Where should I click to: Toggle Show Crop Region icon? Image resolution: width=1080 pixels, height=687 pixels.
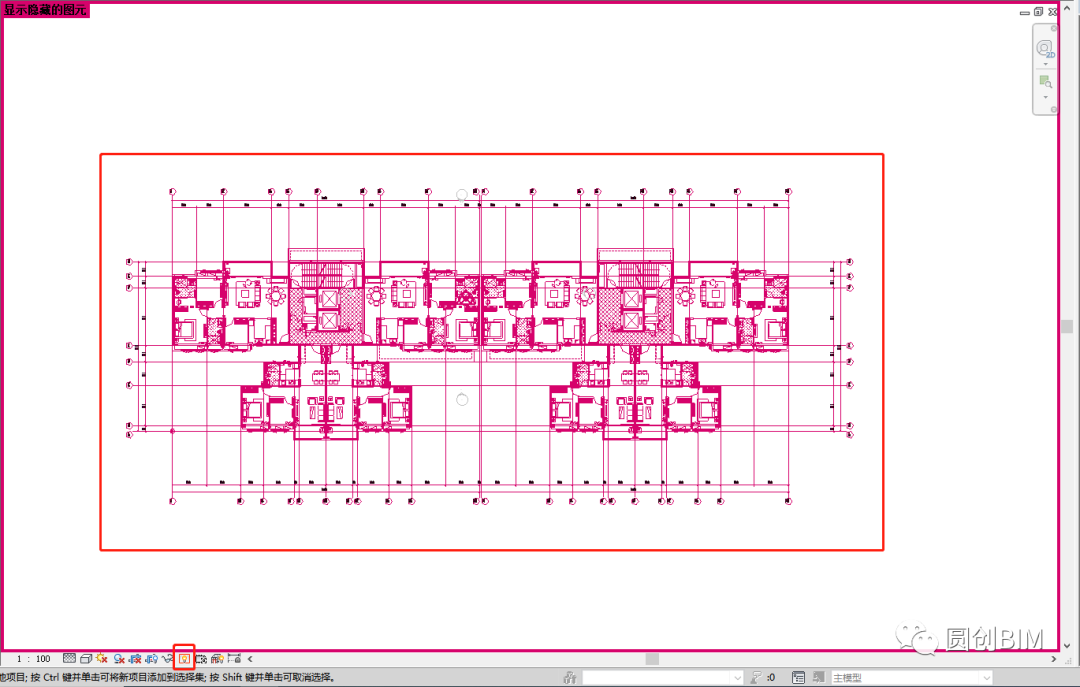point(152,659)
